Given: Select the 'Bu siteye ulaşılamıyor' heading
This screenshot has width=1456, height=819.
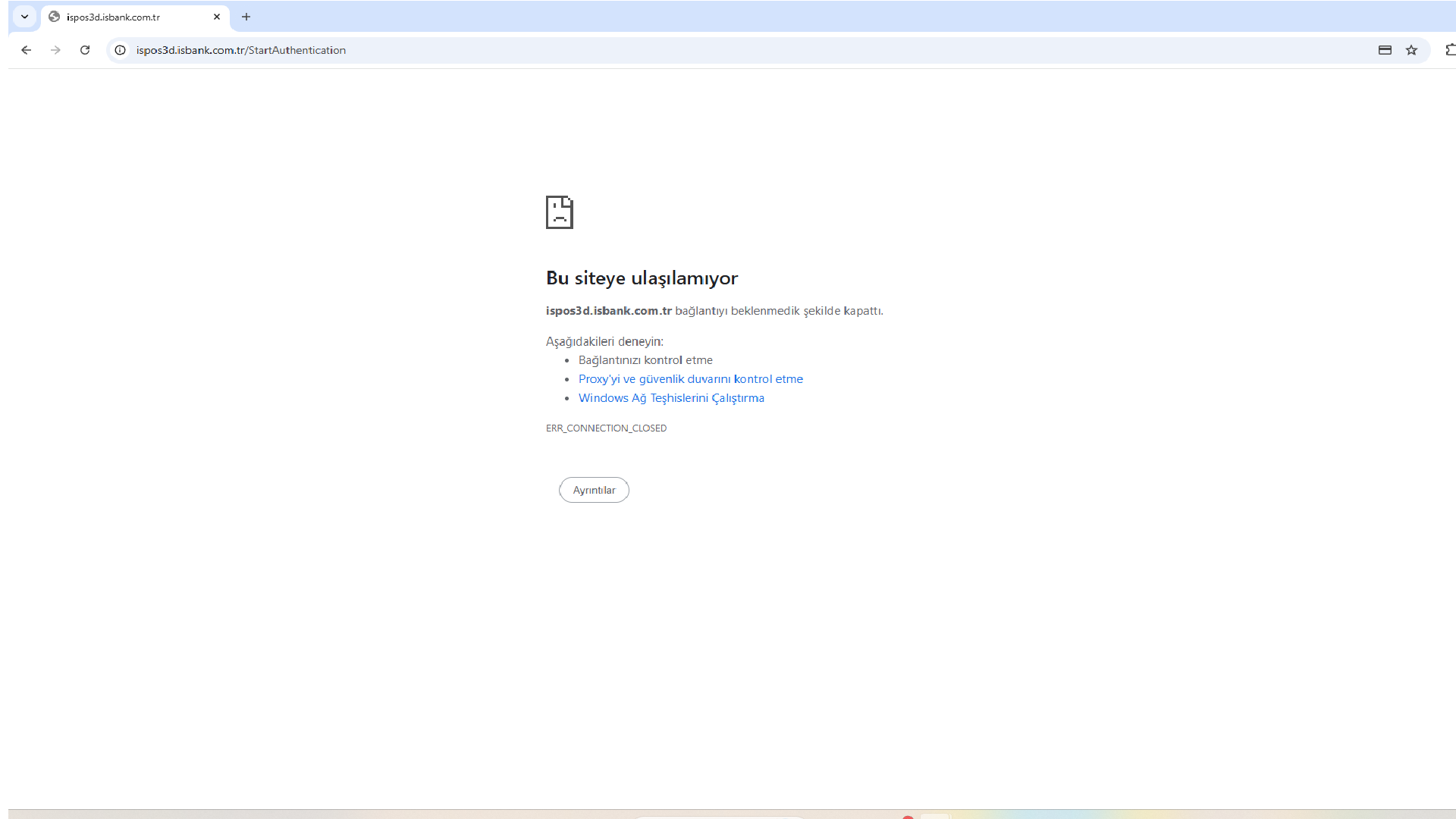Looking at the screenshot, I should point(642,278).
